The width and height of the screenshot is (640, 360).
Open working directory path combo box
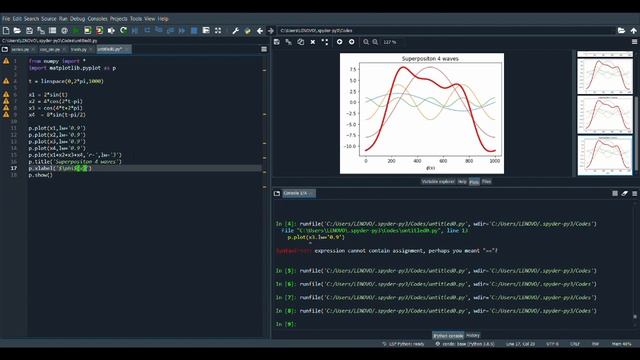point(447,31)
